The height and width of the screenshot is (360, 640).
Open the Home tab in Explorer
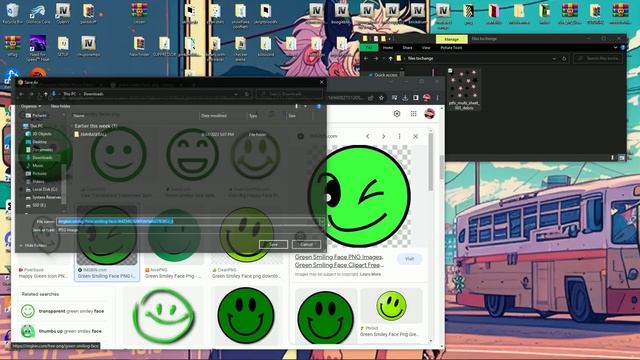(x=388, y=48)
